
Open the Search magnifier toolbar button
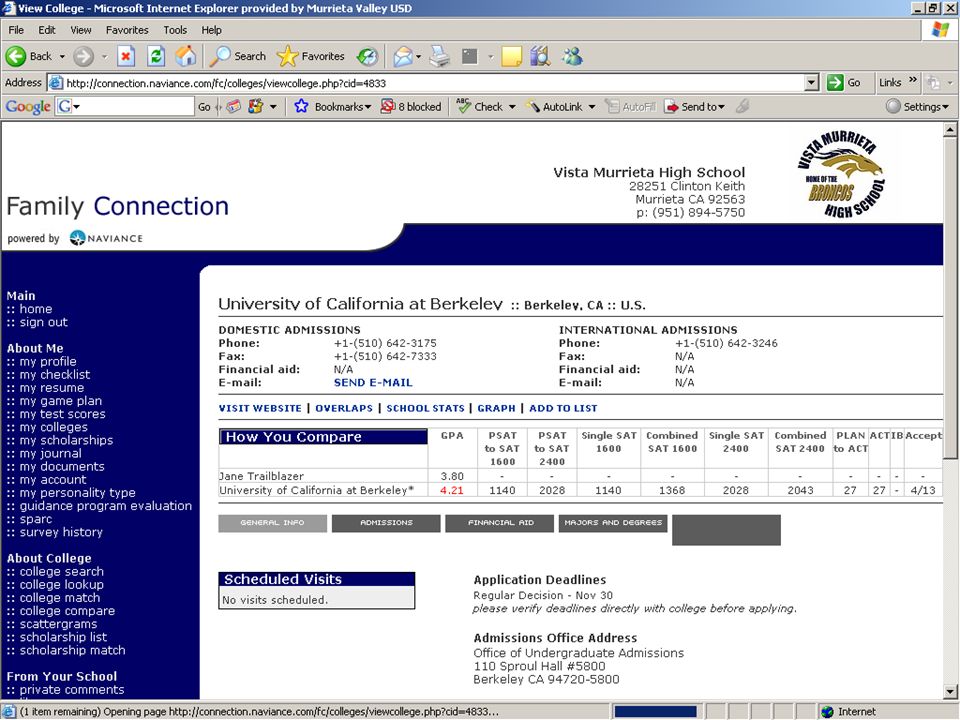[x=238, y=56]
